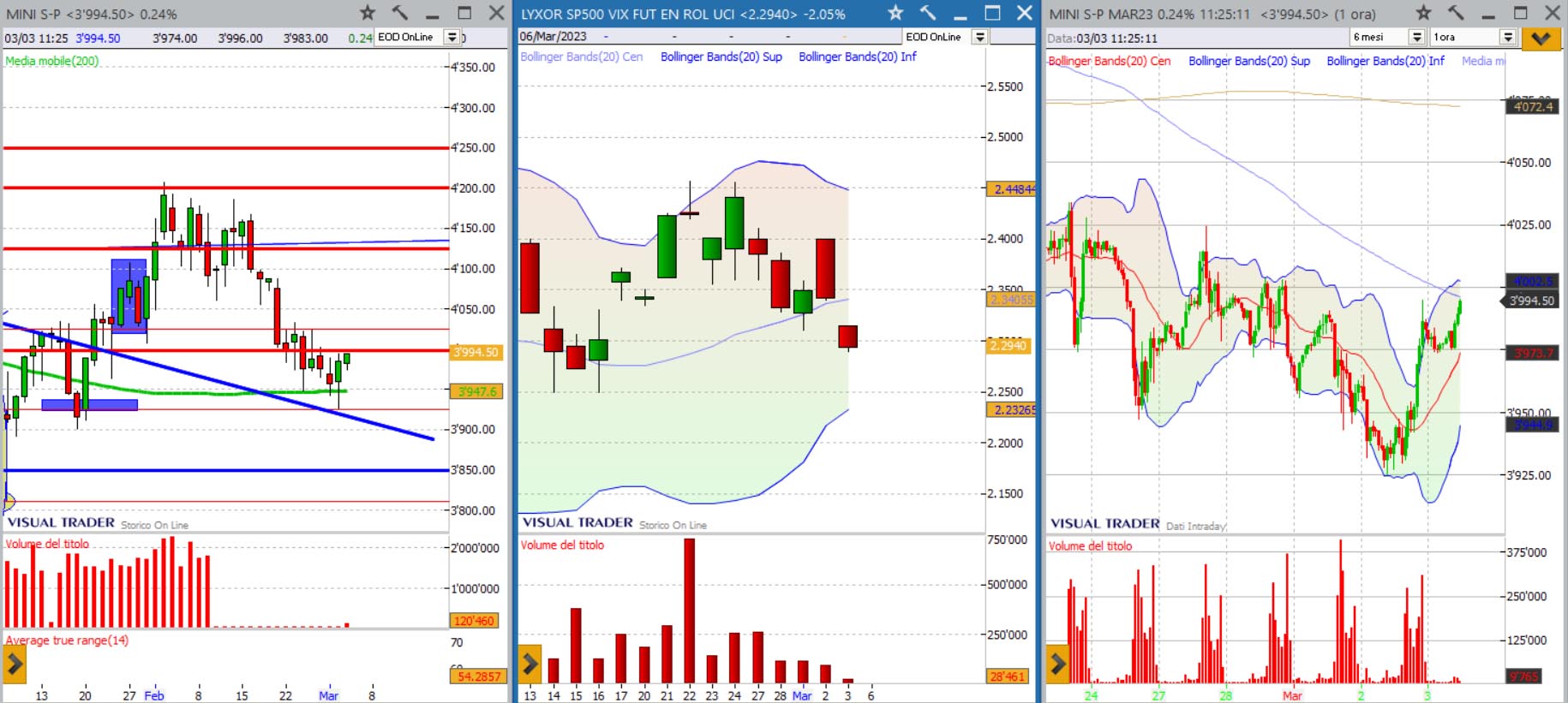Click 'Feb' label on MINI S-P time axis
Image resolution: width=1568 pixels, height=703 pixels.
click(x=154, y=695)
